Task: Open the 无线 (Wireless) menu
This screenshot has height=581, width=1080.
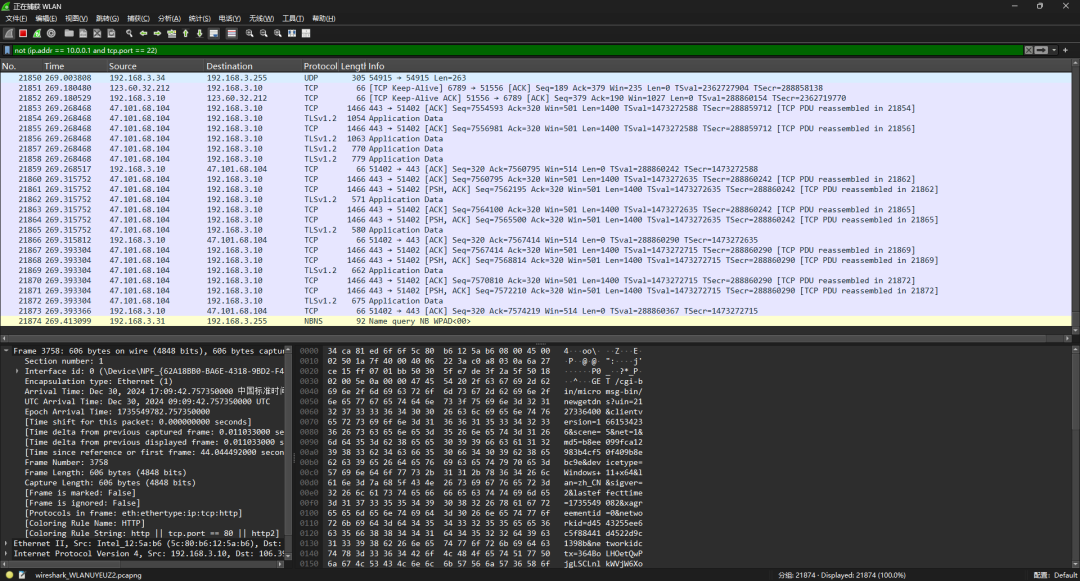Action: pyautogui.click(x=261, y=18)
